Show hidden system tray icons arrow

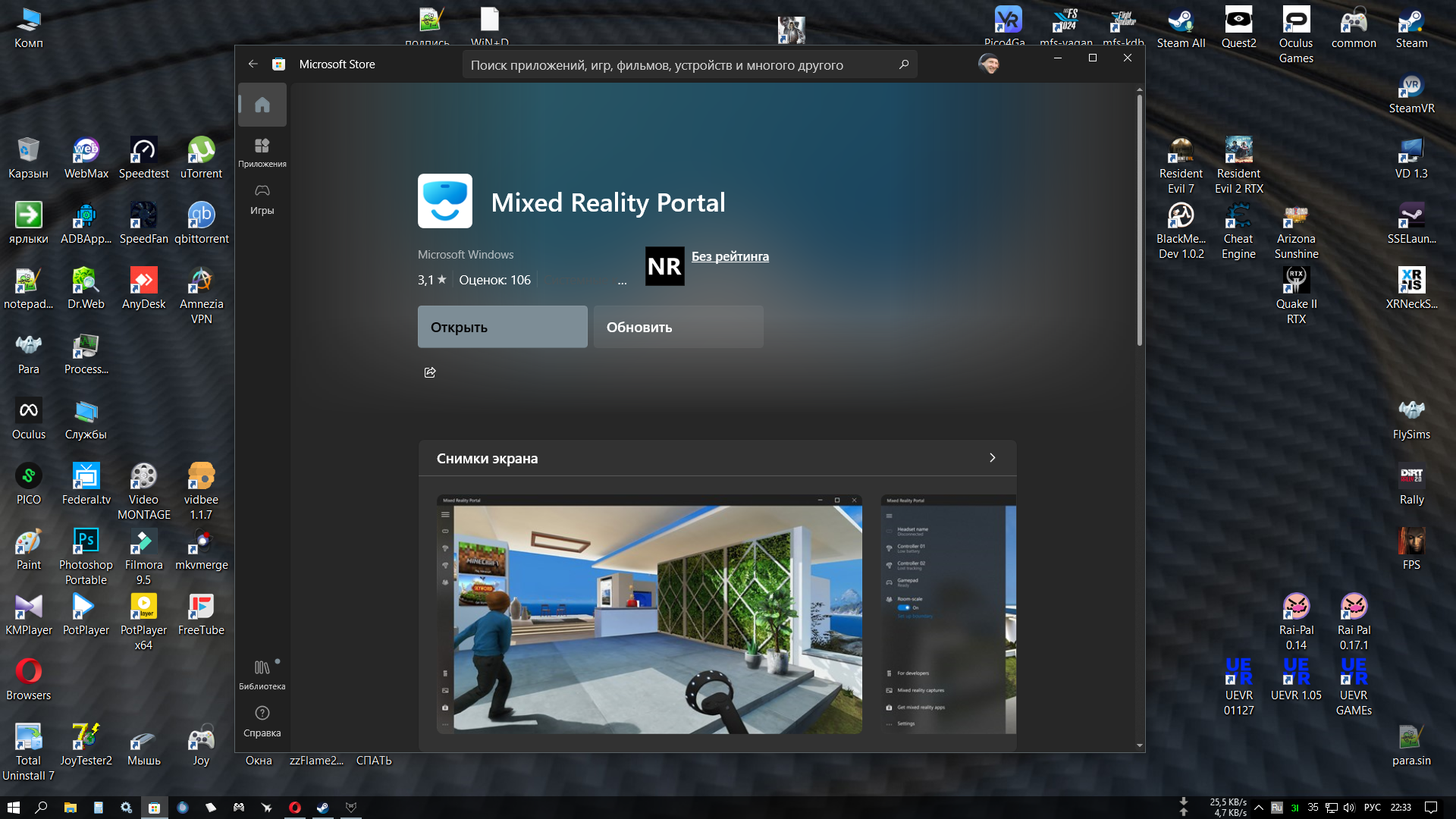(1259, 808)
